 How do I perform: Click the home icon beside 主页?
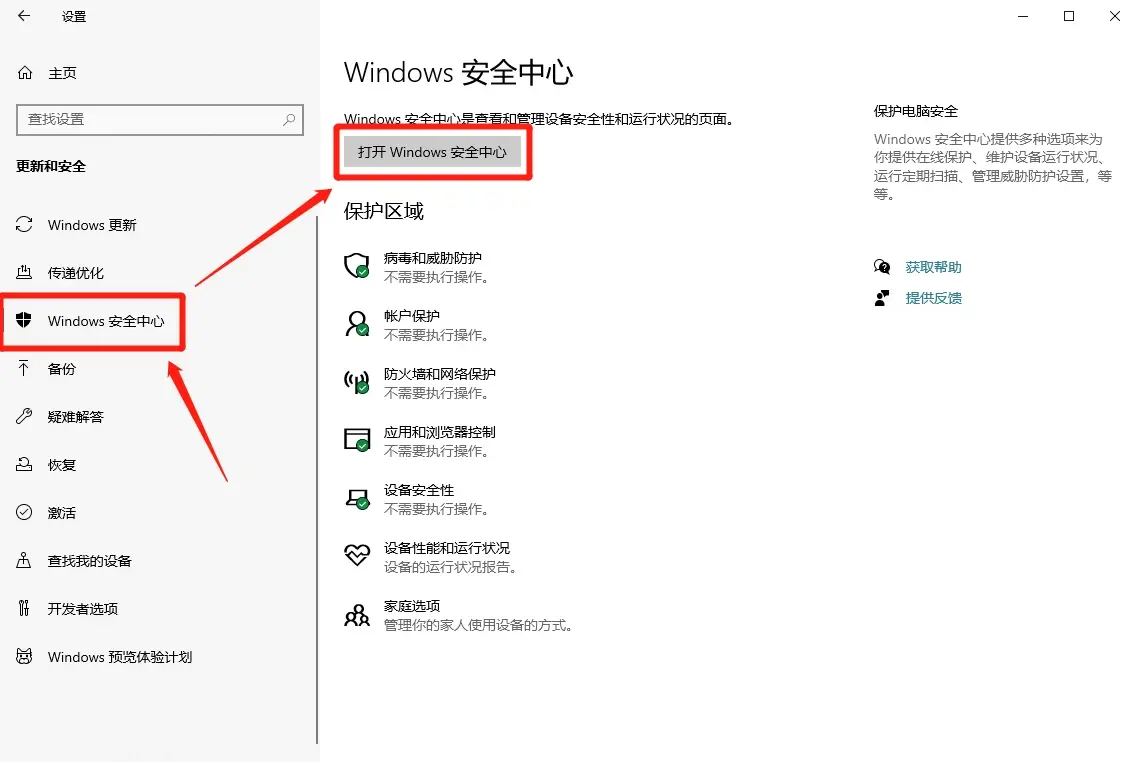25,73
